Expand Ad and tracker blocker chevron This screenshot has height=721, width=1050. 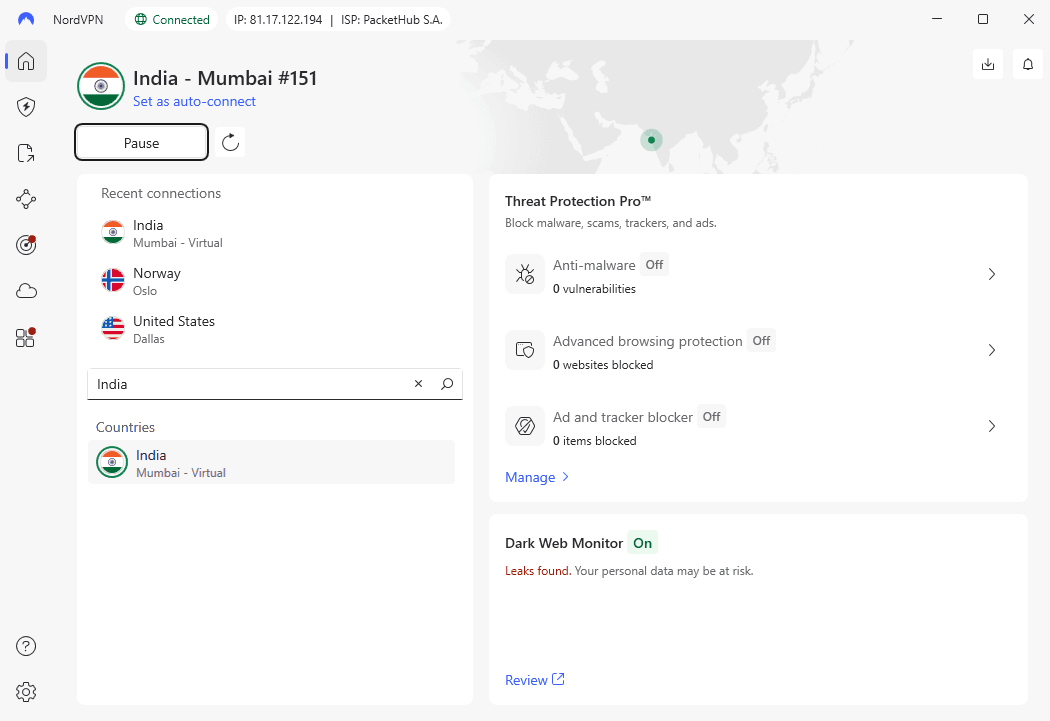pos(991,426)
